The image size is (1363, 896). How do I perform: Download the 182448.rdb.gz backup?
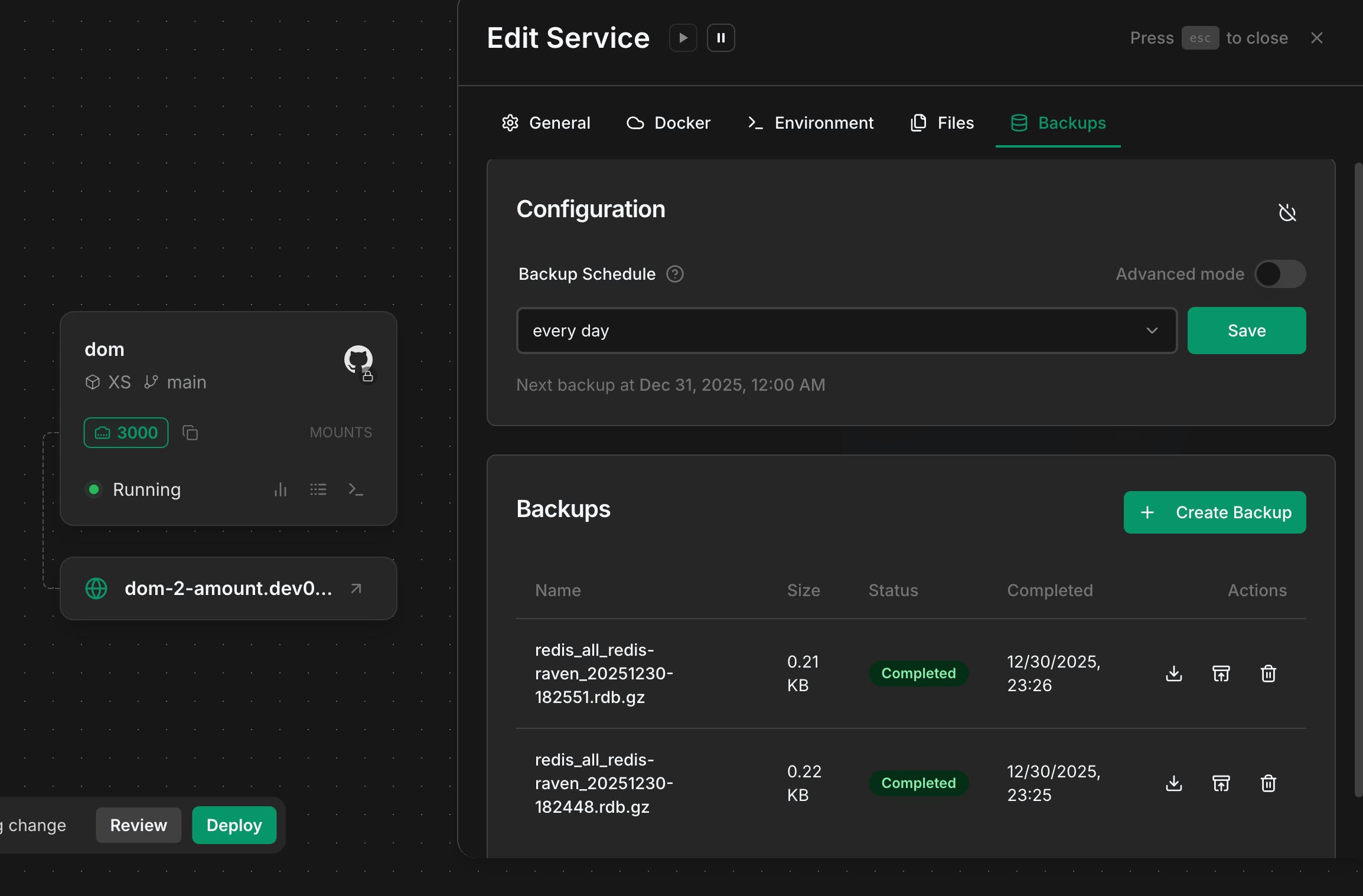1173,783
